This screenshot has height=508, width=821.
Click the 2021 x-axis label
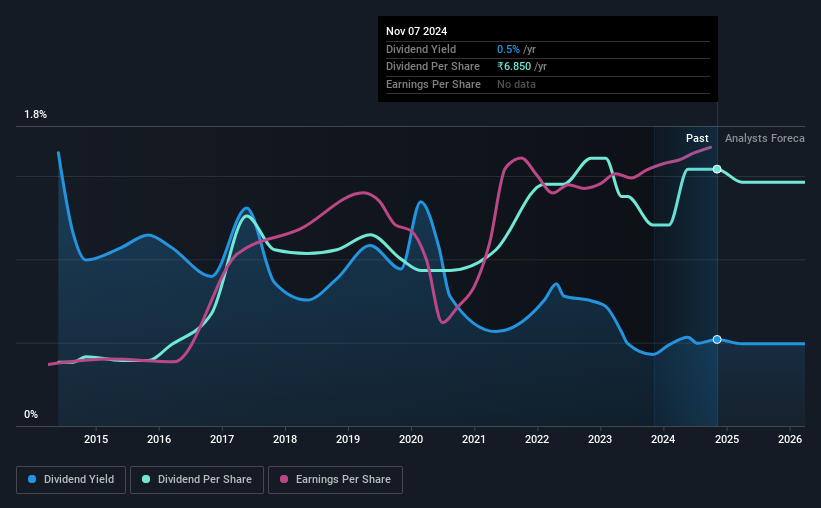pyautogui.click(x=474, y=439)
